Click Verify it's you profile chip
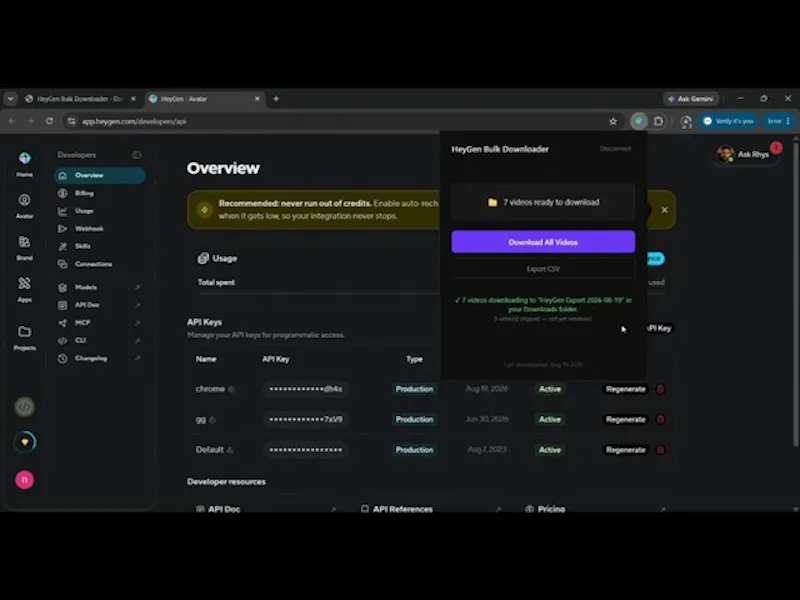 pyautogui.click(x=728, y=121)
